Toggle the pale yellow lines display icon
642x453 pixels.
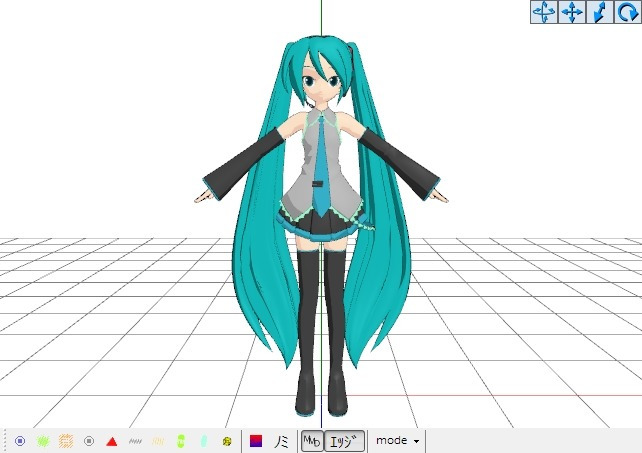pyautogui.click(x=158, y=441)
